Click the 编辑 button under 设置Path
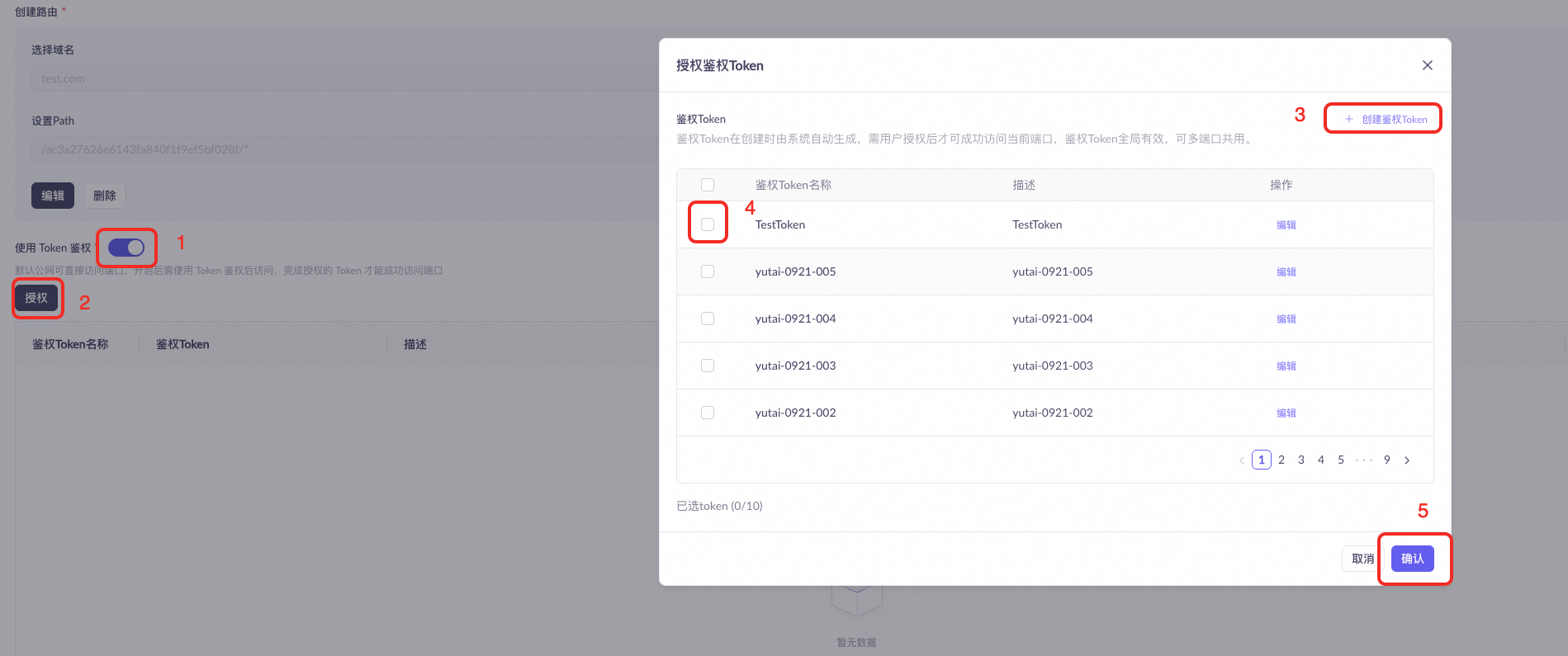Viewport: 1568px width, 656px height. tap(53, 196)
